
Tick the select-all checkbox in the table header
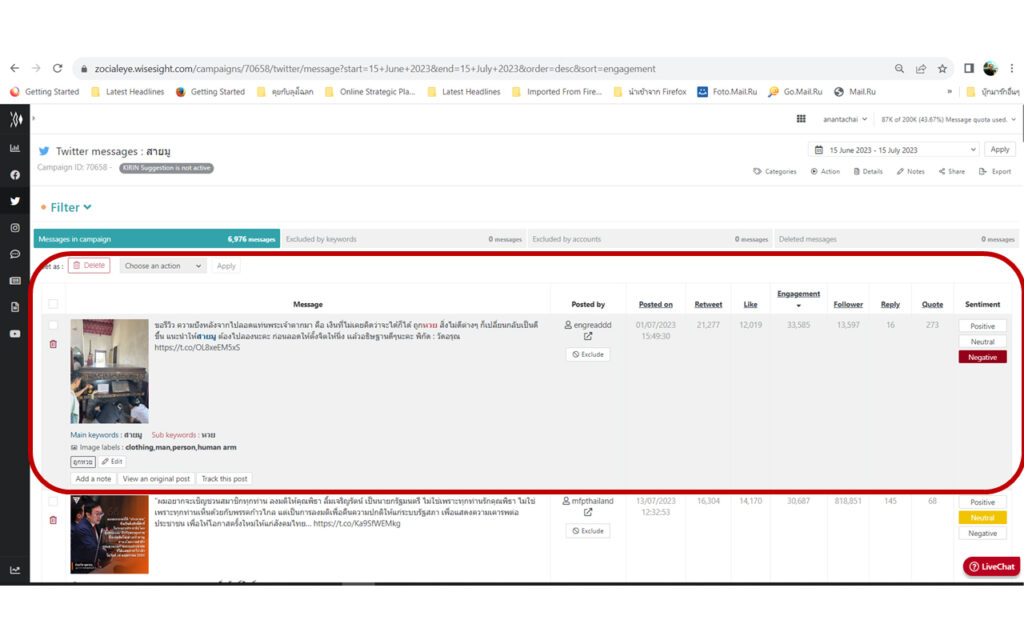(54, 304)
